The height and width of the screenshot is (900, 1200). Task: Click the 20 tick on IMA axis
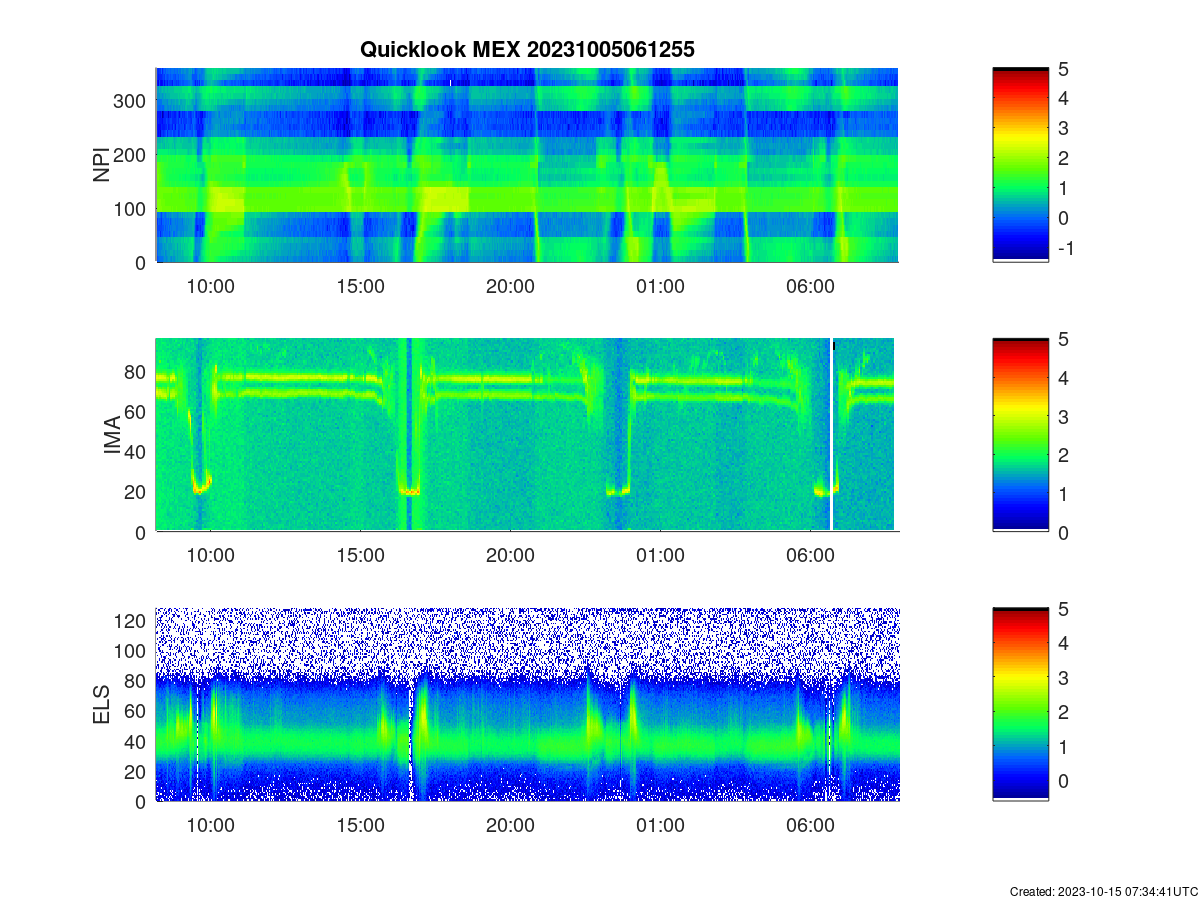click(x=137, y=492)
